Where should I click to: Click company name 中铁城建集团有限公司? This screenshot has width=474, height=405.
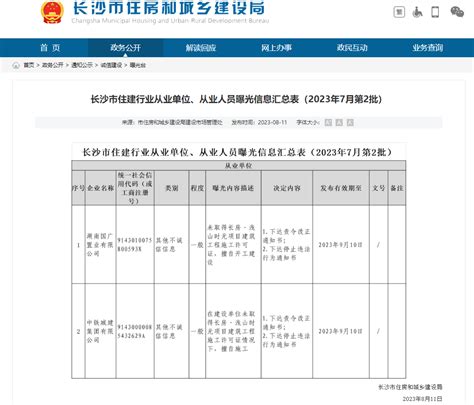tap(100, 331)
